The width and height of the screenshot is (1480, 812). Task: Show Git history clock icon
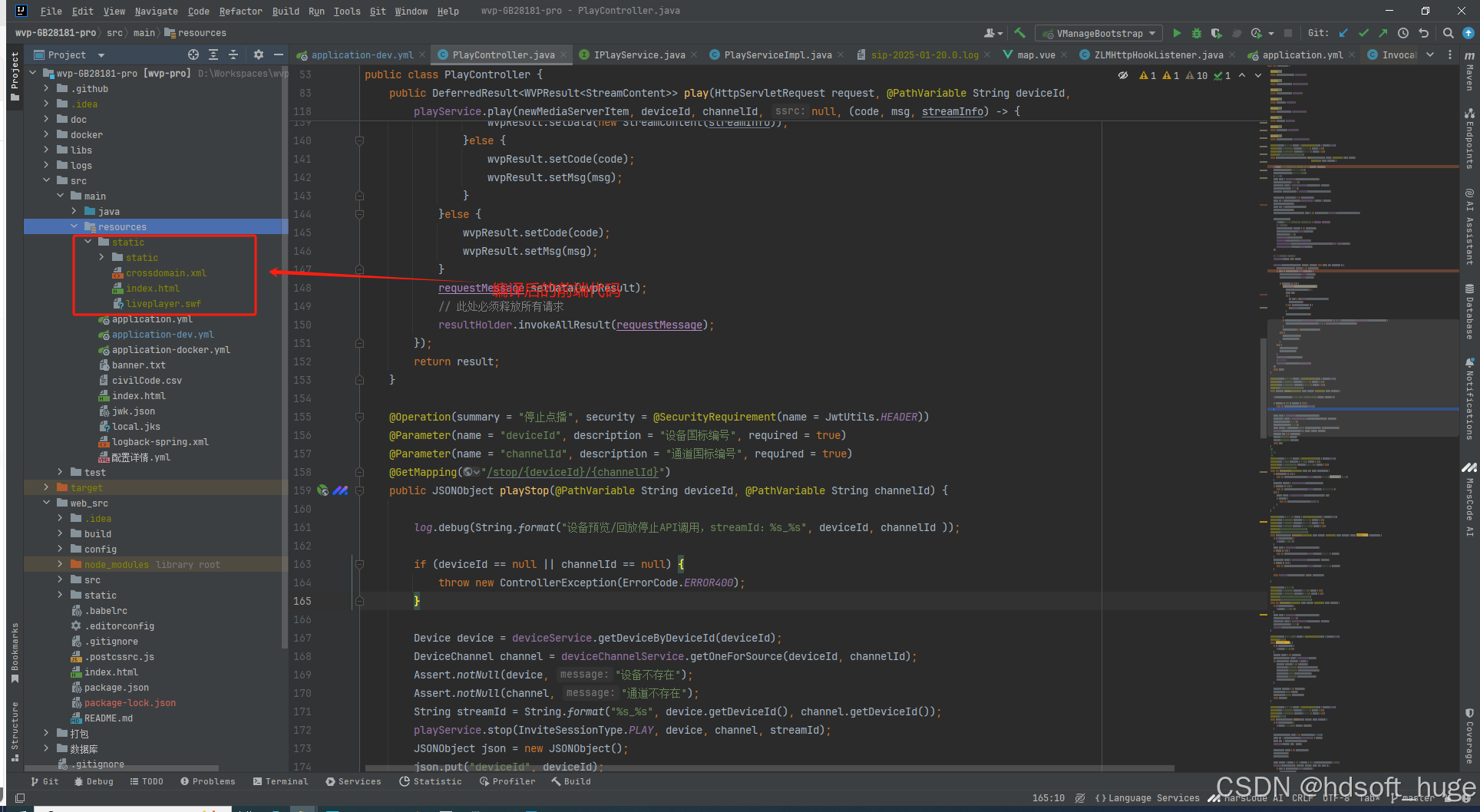pyautogui.click(x=1403, y=33)
